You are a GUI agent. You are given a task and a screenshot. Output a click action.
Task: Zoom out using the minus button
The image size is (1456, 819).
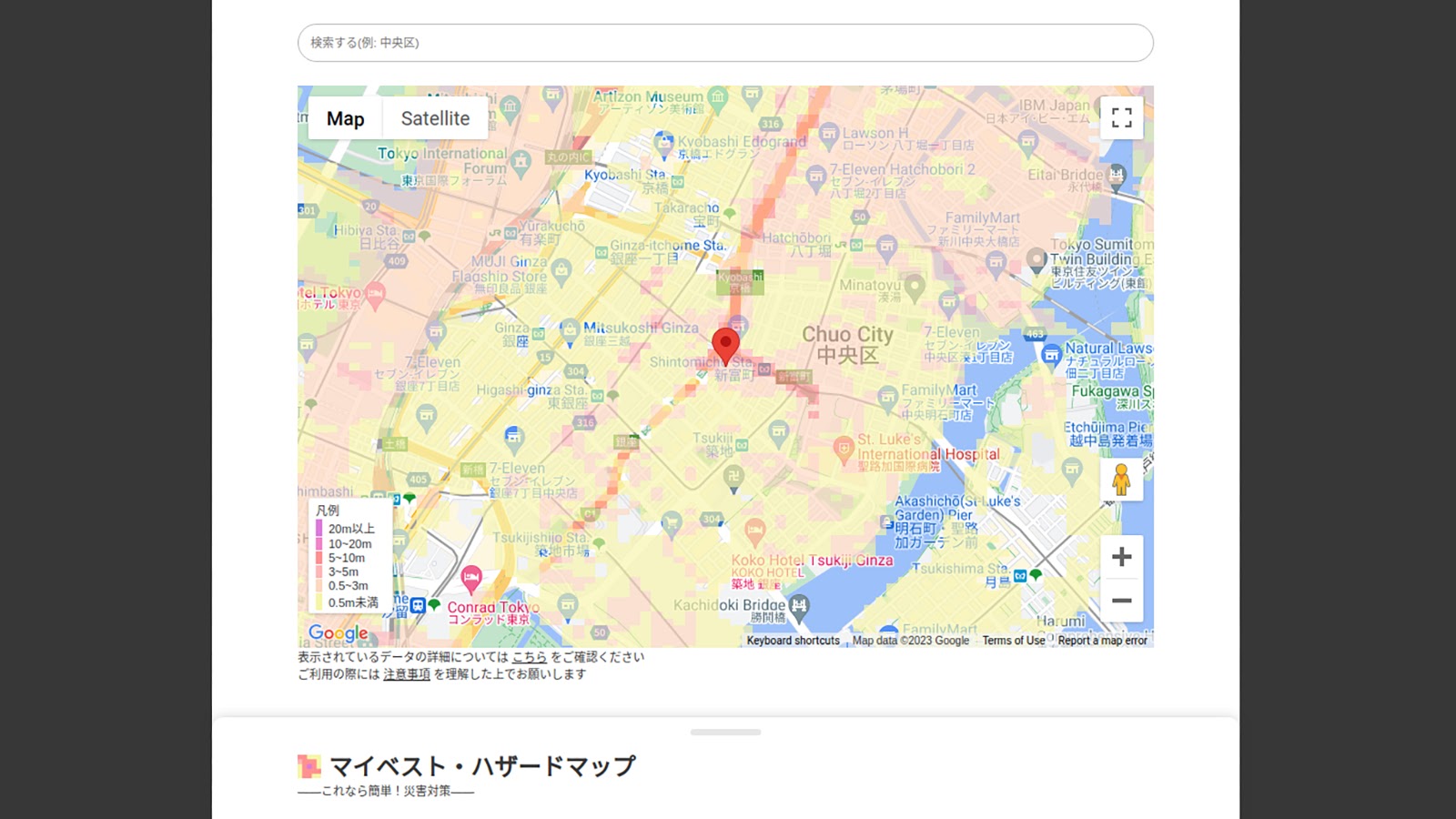tap(1121, 601)
